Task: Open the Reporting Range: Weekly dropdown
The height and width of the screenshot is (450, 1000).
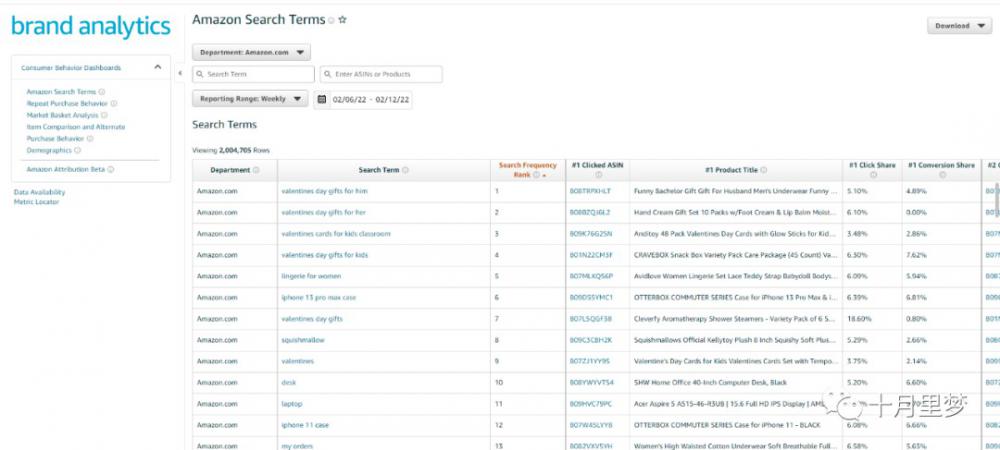Action: coord(250,99)
